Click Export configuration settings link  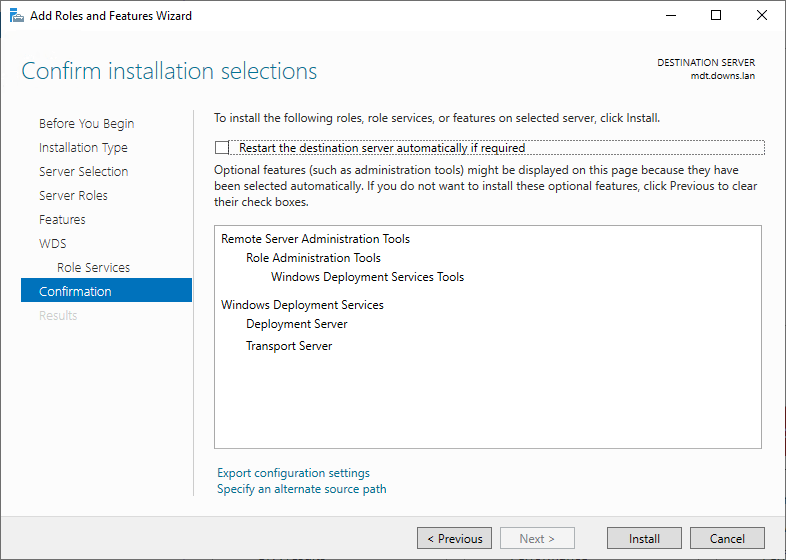click(293, 473)
